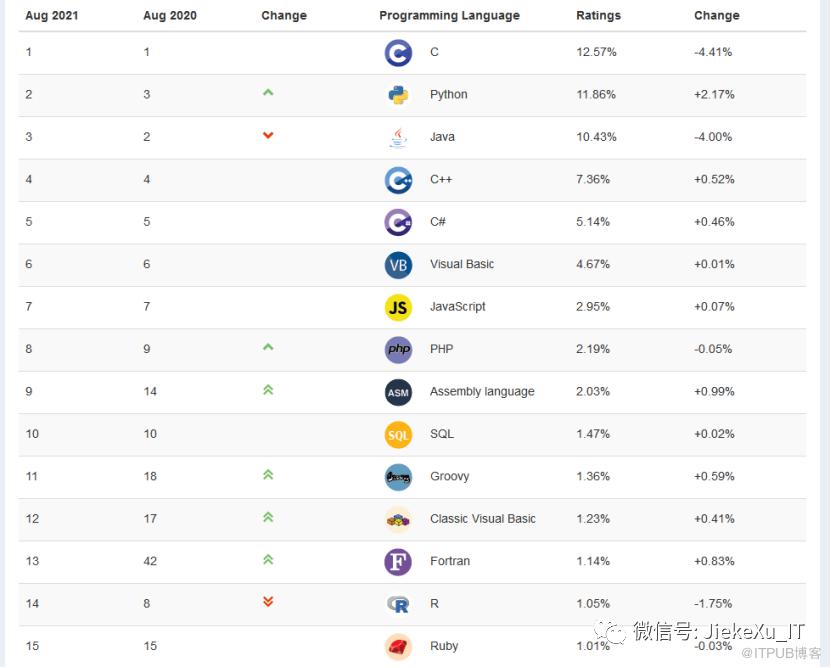Click the red down arrow for Java
The width and height of the screenshot is (831, 668).
pos(268,136)
